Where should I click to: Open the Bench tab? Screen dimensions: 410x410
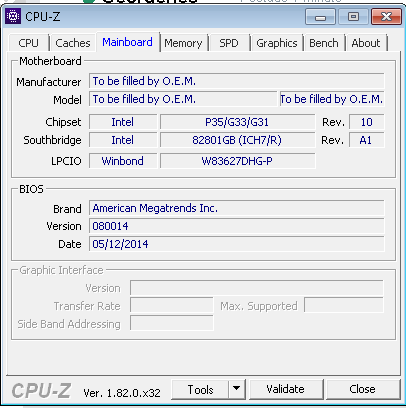click(324, 43)
